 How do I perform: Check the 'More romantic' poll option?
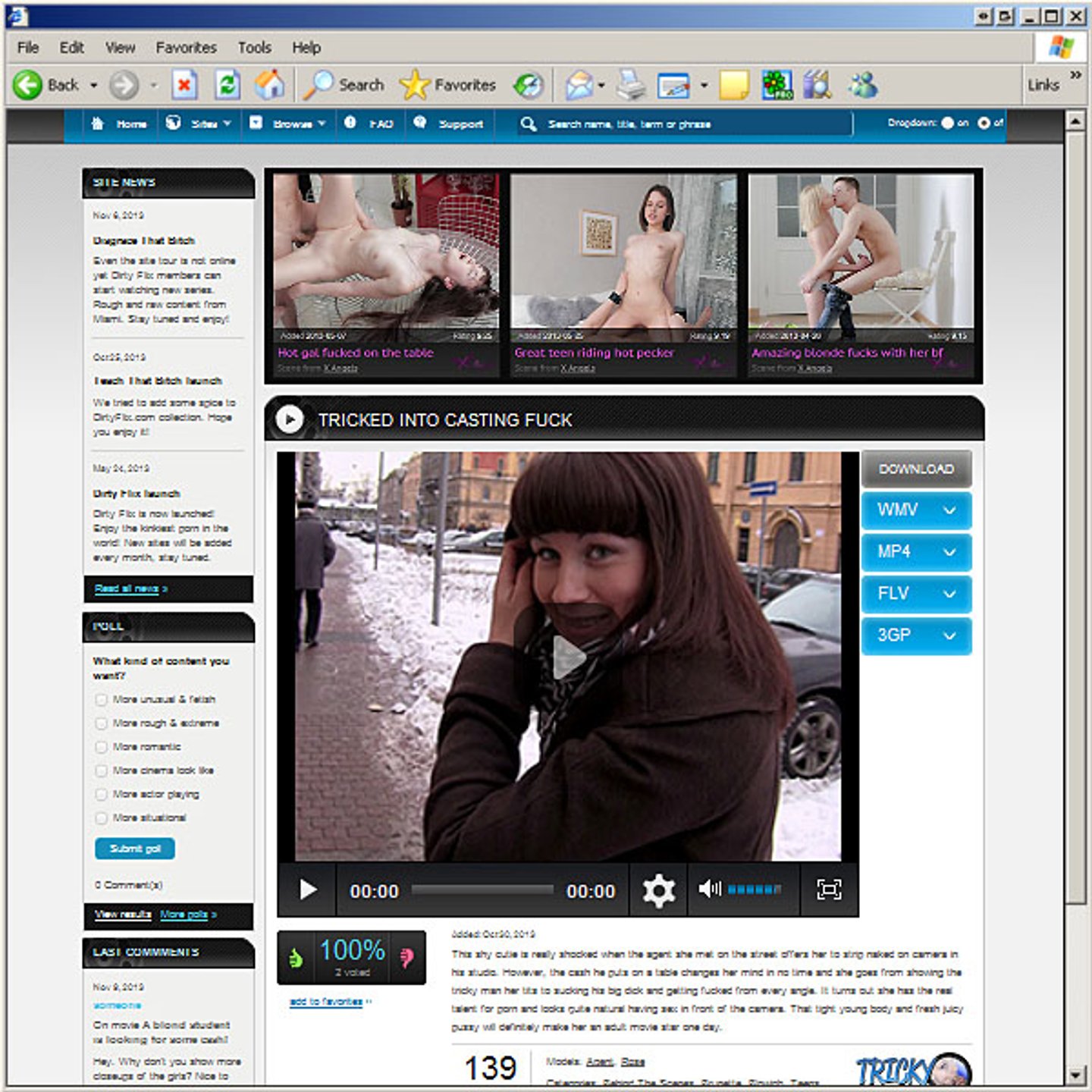[101, 747]
